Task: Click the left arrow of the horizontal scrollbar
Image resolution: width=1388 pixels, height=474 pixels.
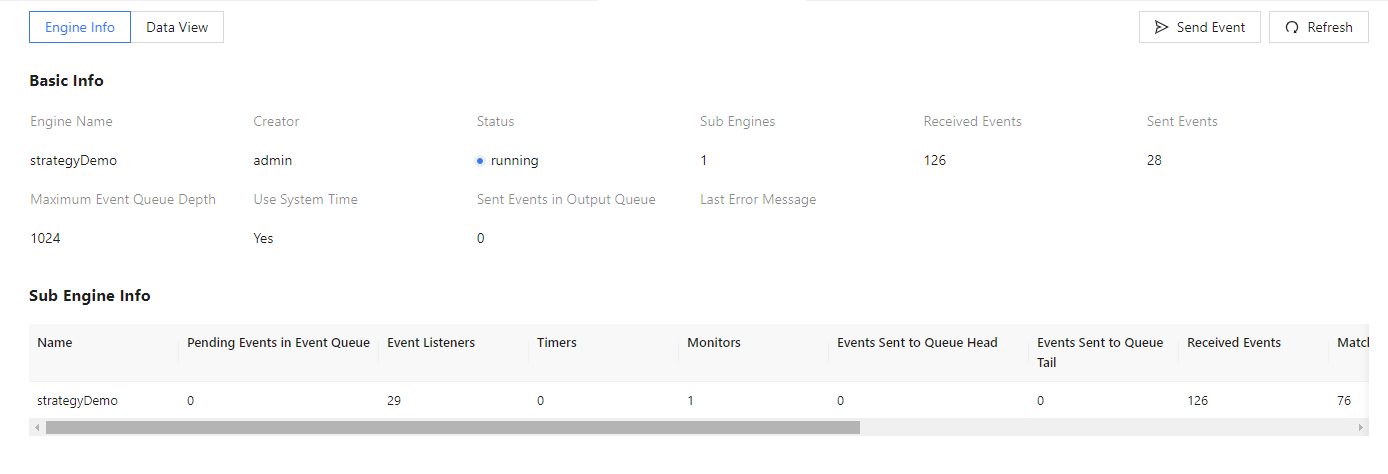Action: [x=37, y=427]
